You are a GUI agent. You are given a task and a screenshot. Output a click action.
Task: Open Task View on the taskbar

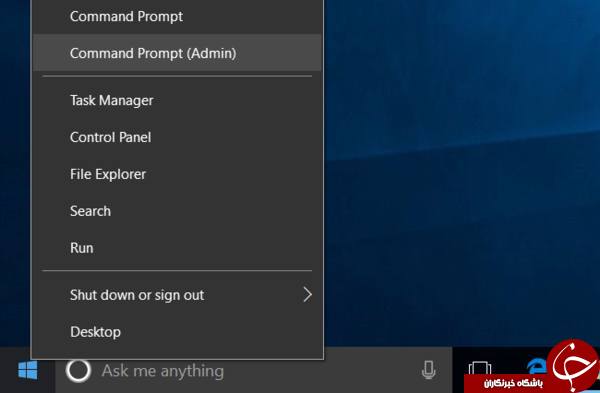(480, 369)
